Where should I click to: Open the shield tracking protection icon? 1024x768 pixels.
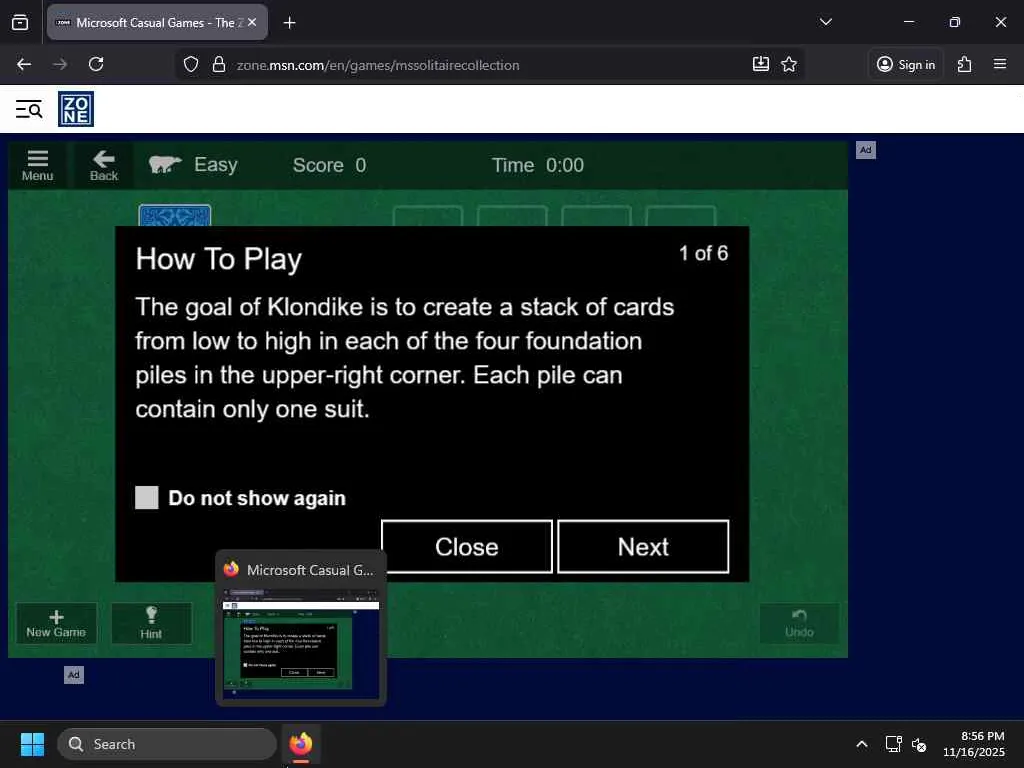(191, 65)
